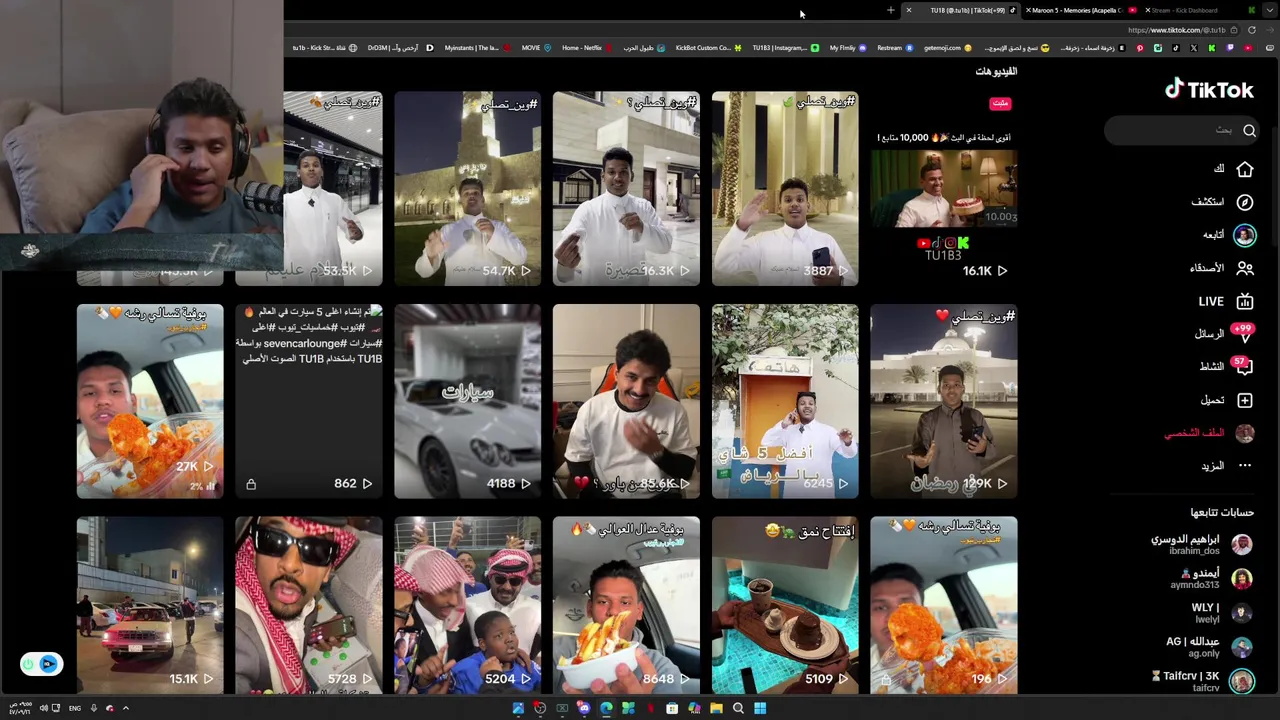Open video with 196 views
The image size is (1280, 720).
tap(943, 605)
